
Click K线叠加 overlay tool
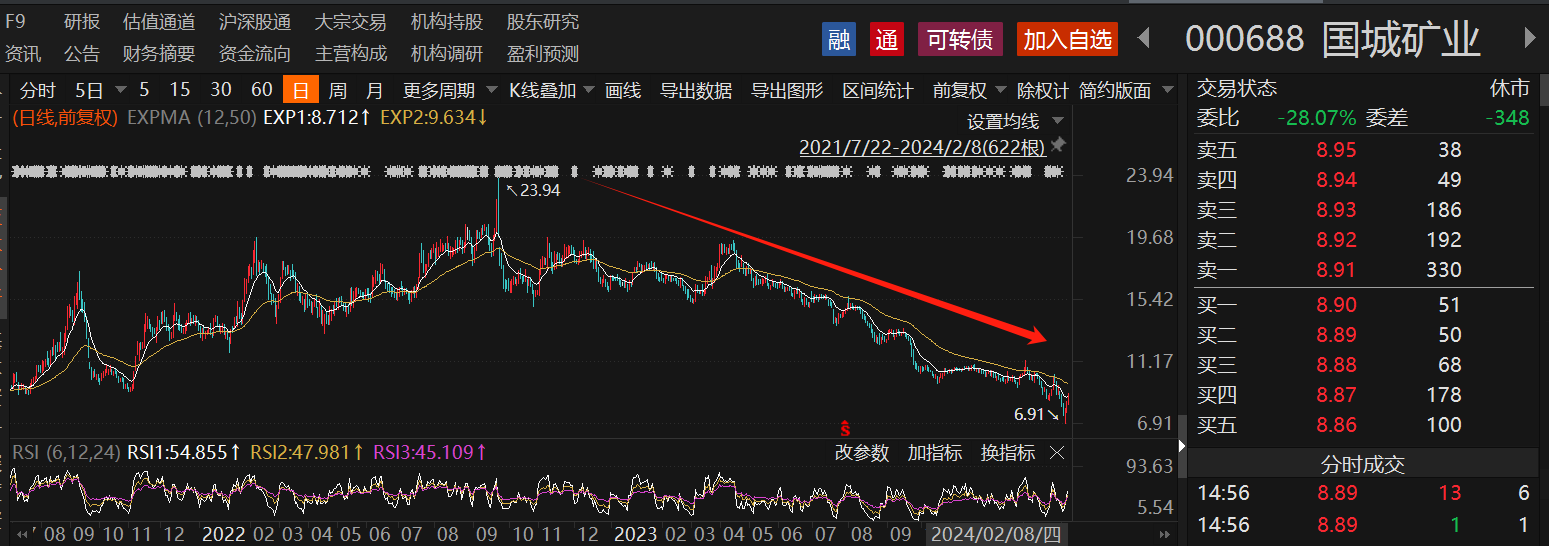543,90
